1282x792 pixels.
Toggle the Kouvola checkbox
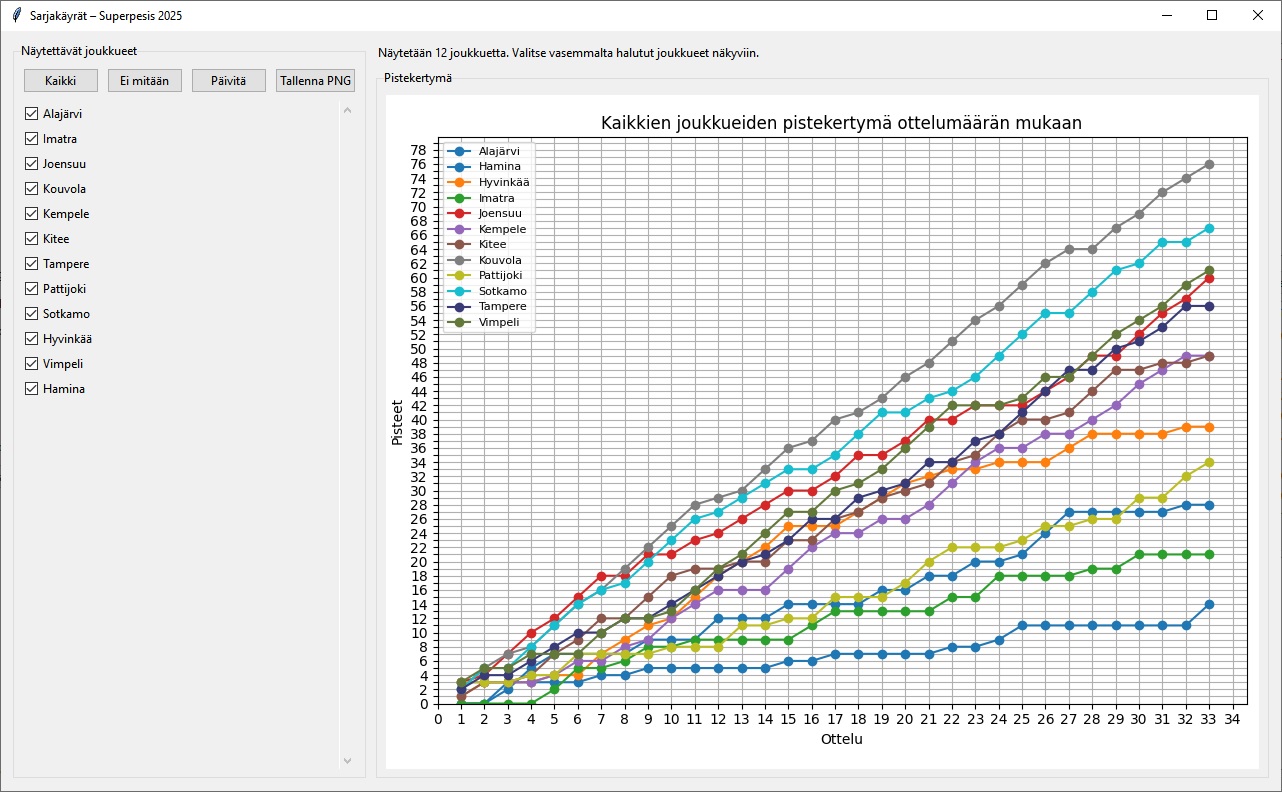tap(31, 189)
